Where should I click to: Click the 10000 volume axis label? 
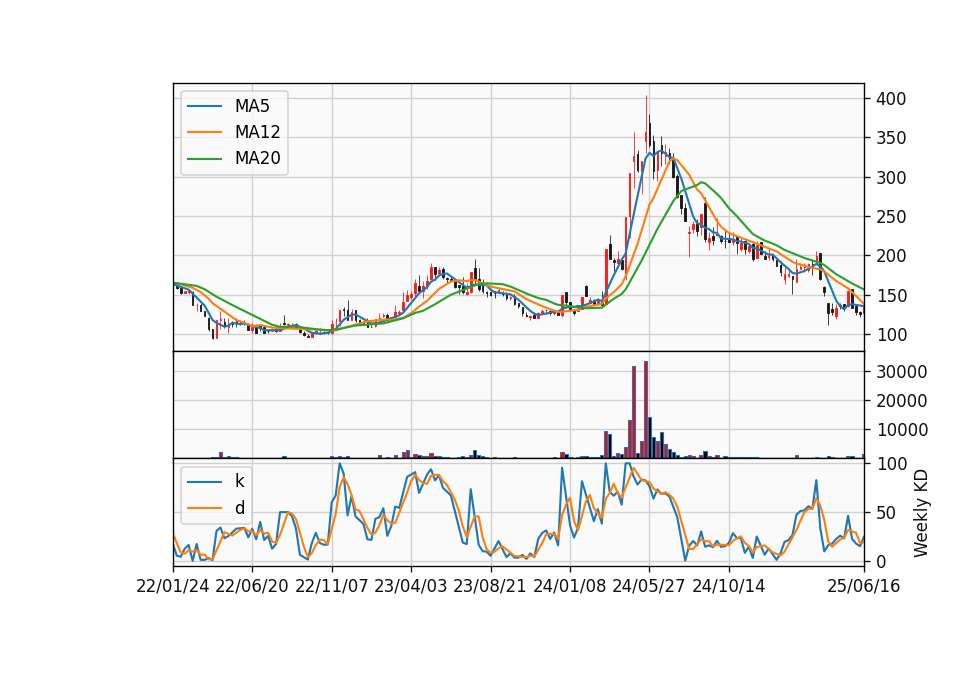(x=901, y=430)
